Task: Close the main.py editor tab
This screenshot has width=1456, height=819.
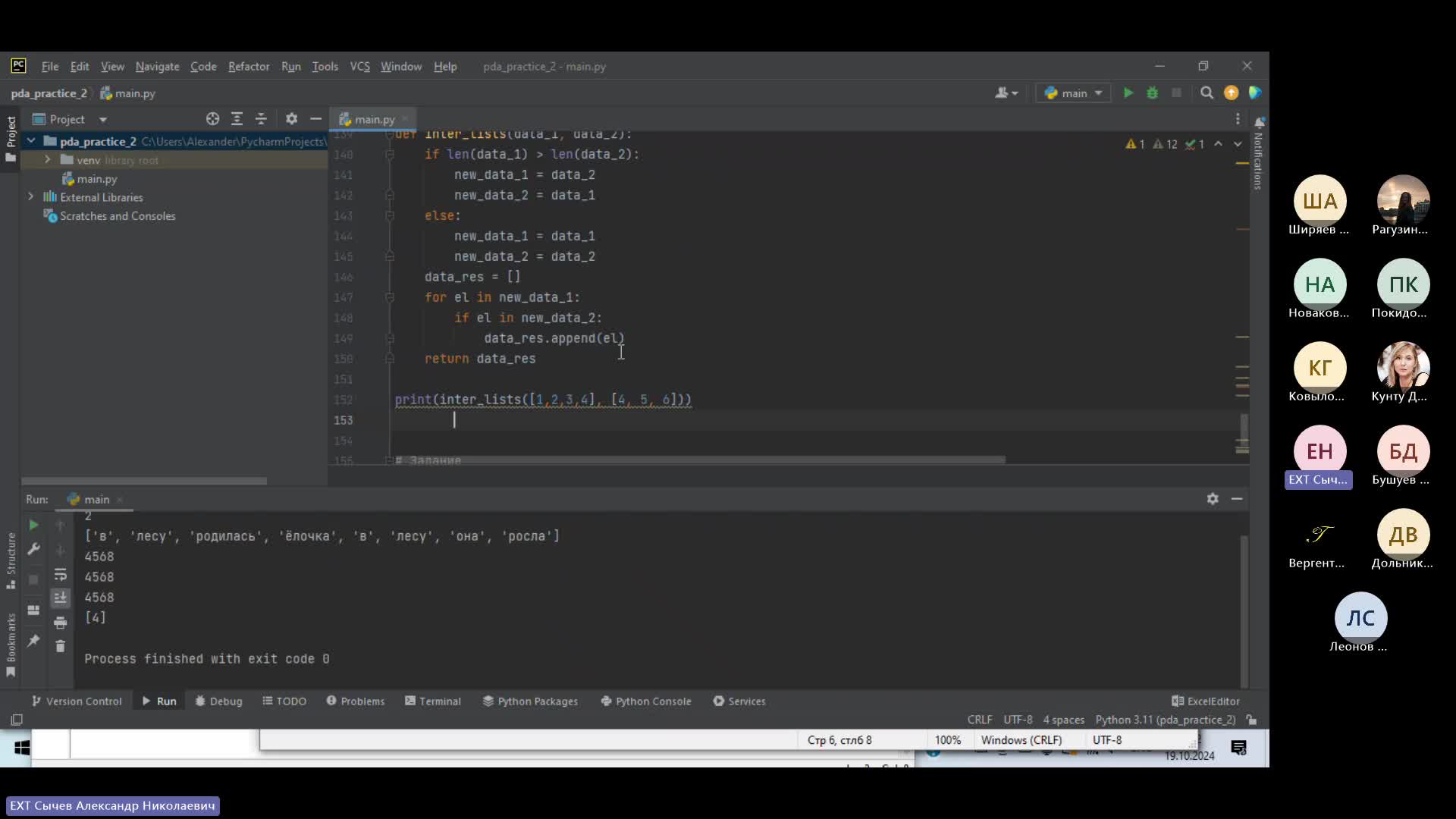Action: [x=405, y=118]
